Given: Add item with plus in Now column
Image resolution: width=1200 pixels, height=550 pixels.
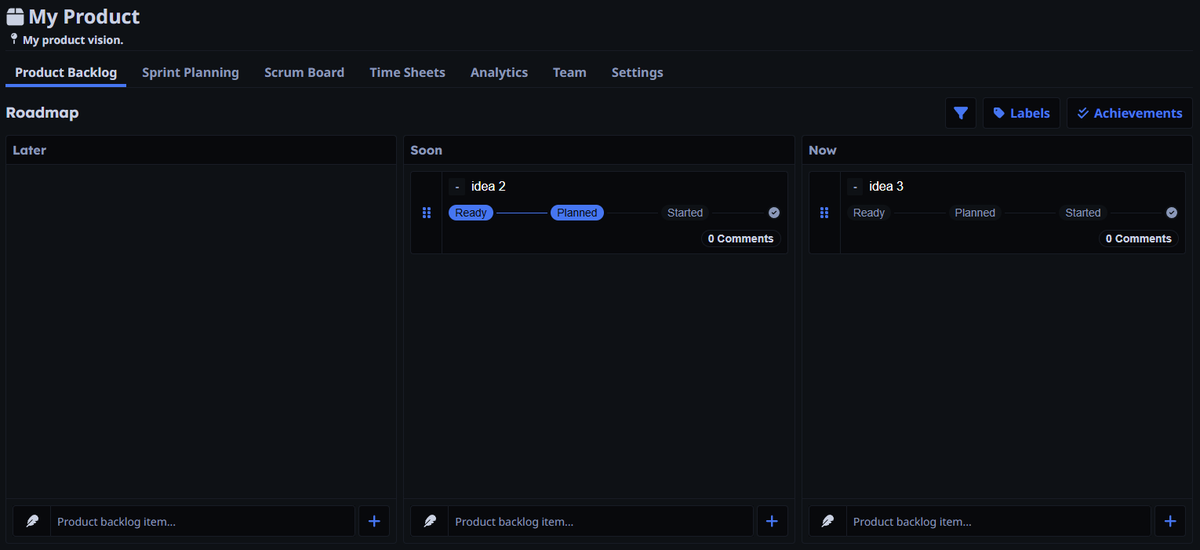Looking at the screenshot, I should tap(1170, 521).
